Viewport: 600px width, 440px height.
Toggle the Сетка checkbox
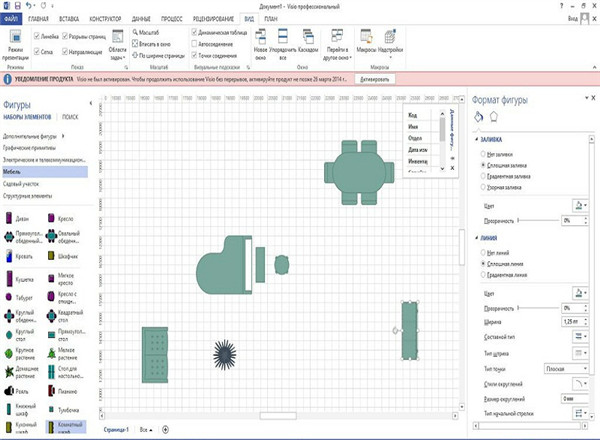(x=37, y=48)
